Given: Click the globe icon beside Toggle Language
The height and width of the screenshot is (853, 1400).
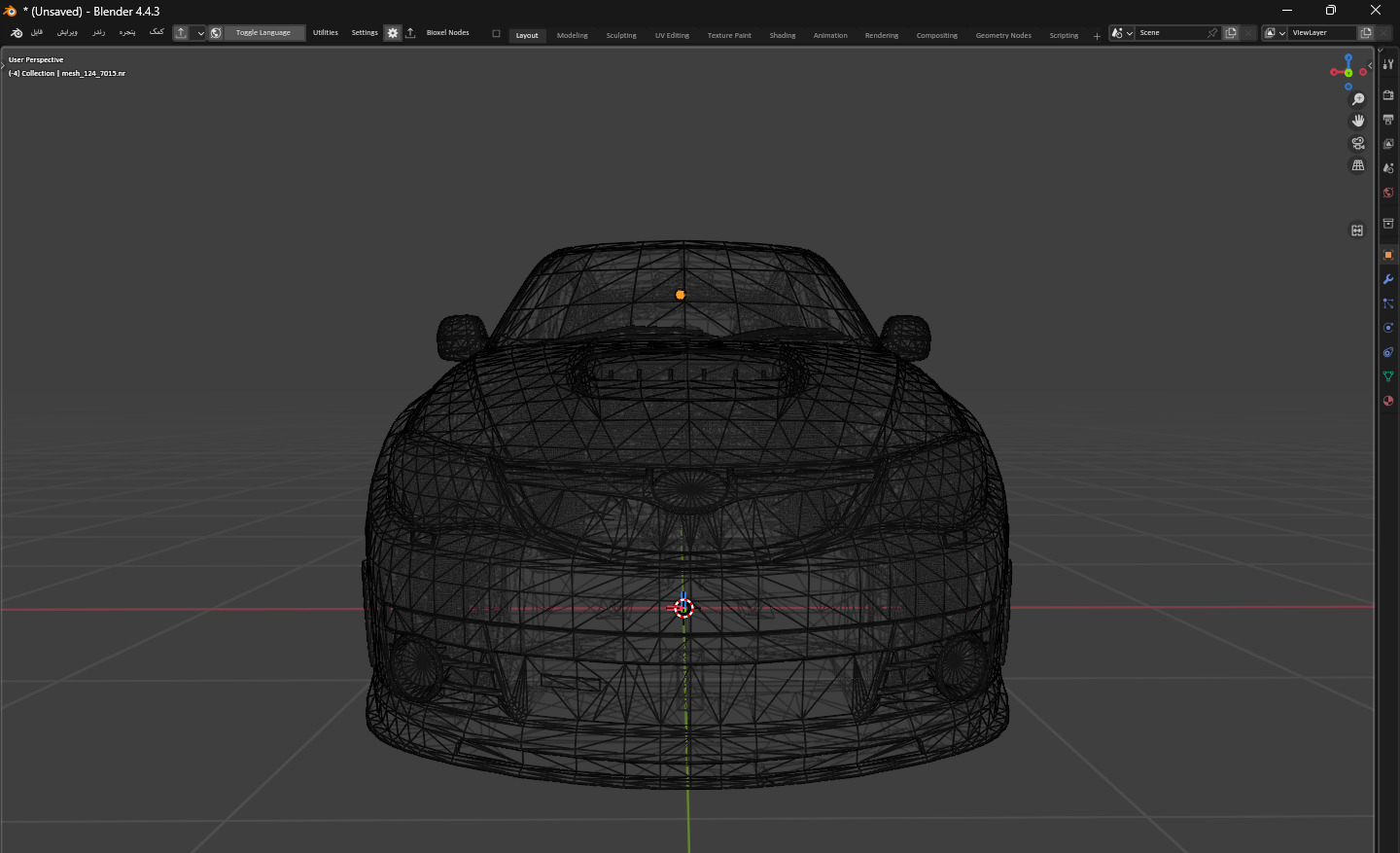Looking at the screenshot, I should pyautogui.click(x=216, y=33).
